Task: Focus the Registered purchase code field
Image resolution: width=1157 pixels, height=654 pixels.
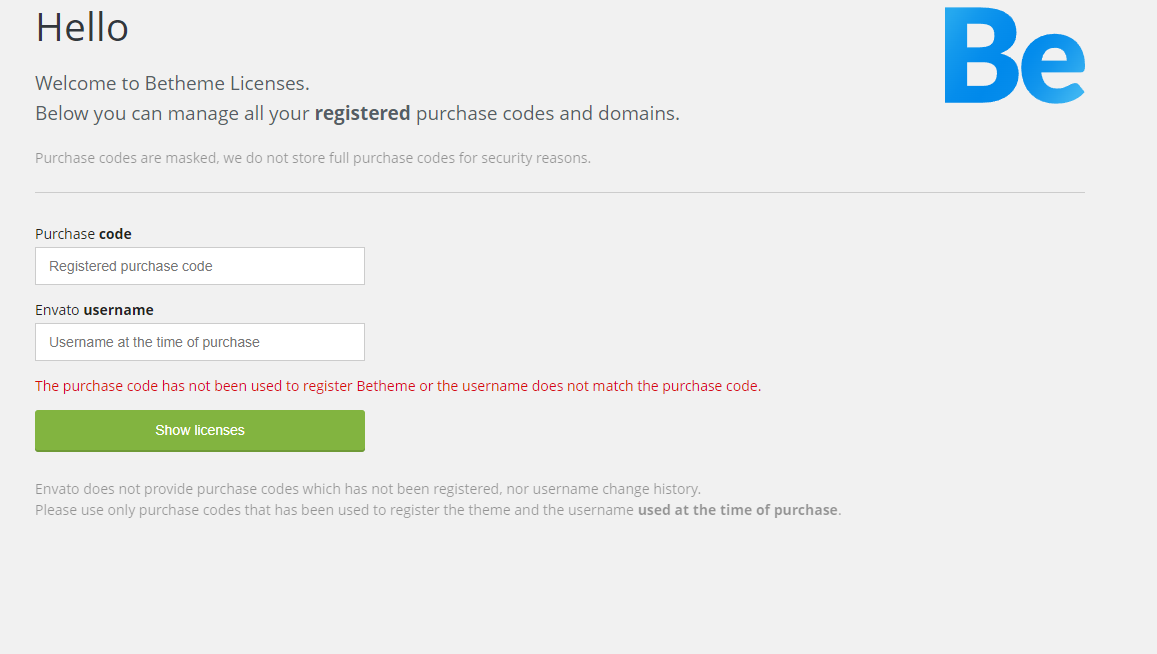Action: pyautogui.click(x=200, y=266)
